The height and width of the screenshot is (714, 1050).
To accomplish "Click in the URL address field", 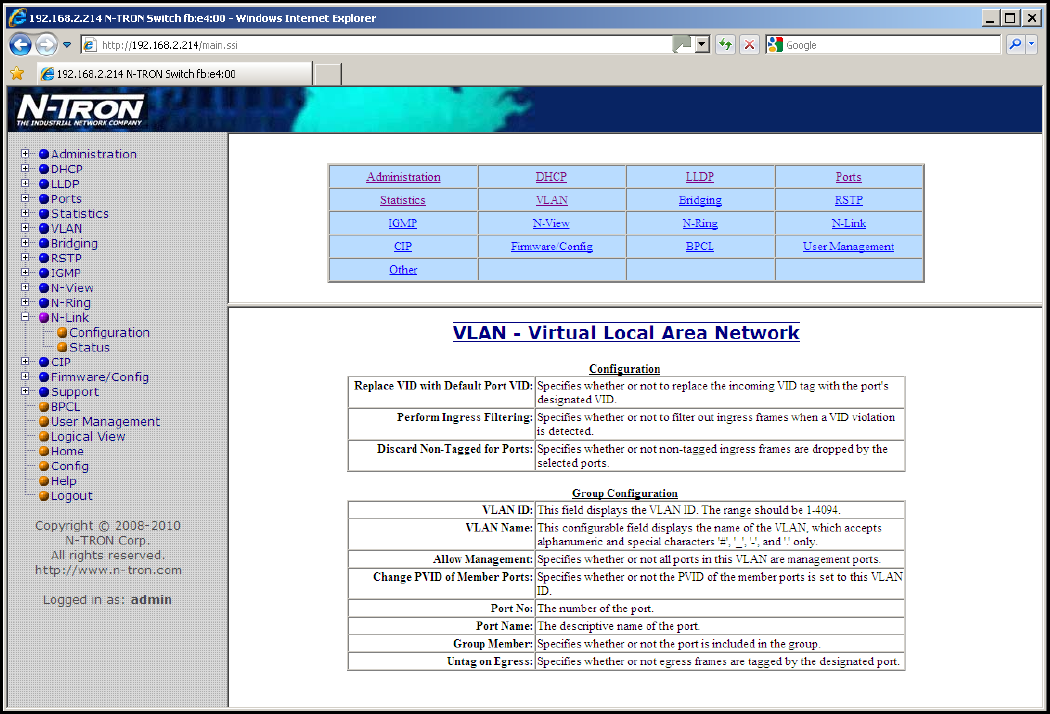I will [385, 45].
